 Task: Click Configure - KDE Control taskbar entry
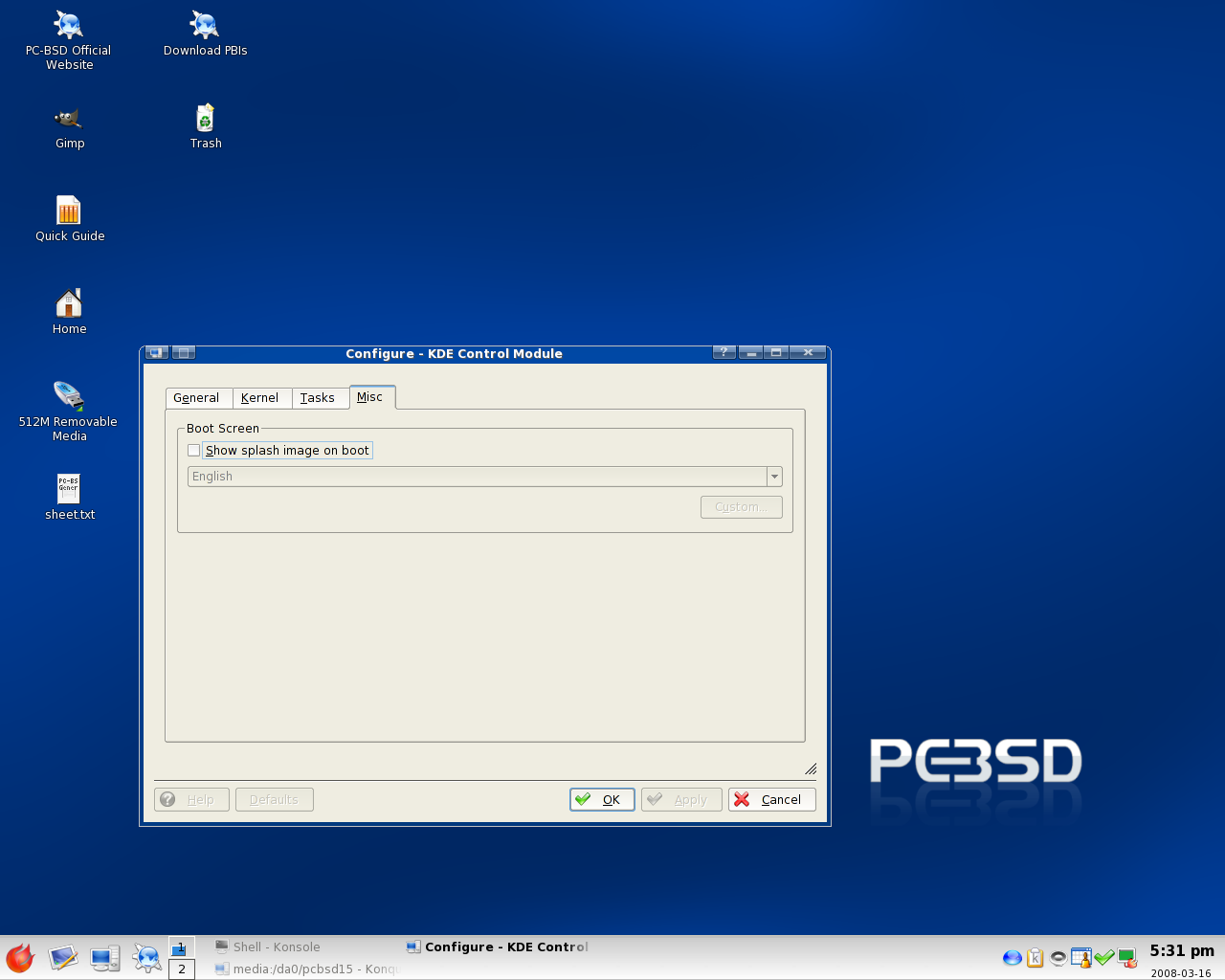(x=498, y=947)
